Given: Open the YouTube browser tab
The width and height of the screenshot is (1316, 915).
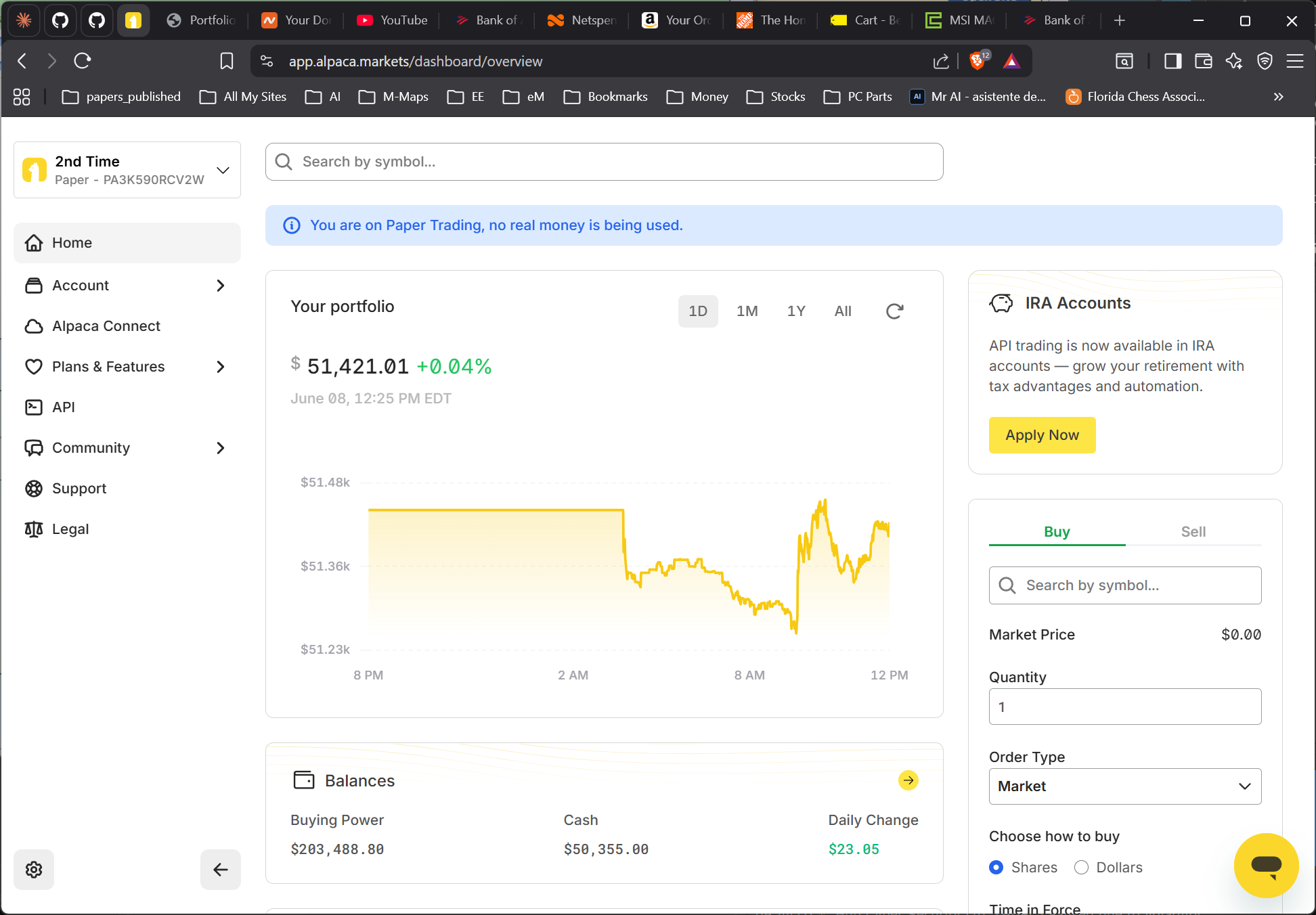Looking at the screenshot, I should (392, 20).
